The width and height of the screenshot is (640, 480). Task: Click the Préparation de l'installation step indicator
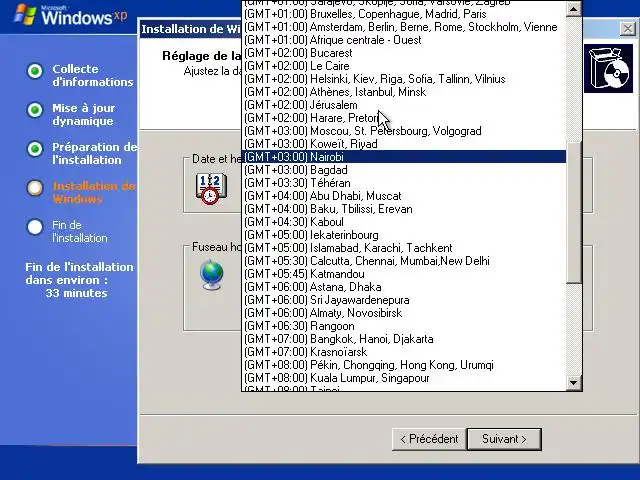tap(35, 149)
